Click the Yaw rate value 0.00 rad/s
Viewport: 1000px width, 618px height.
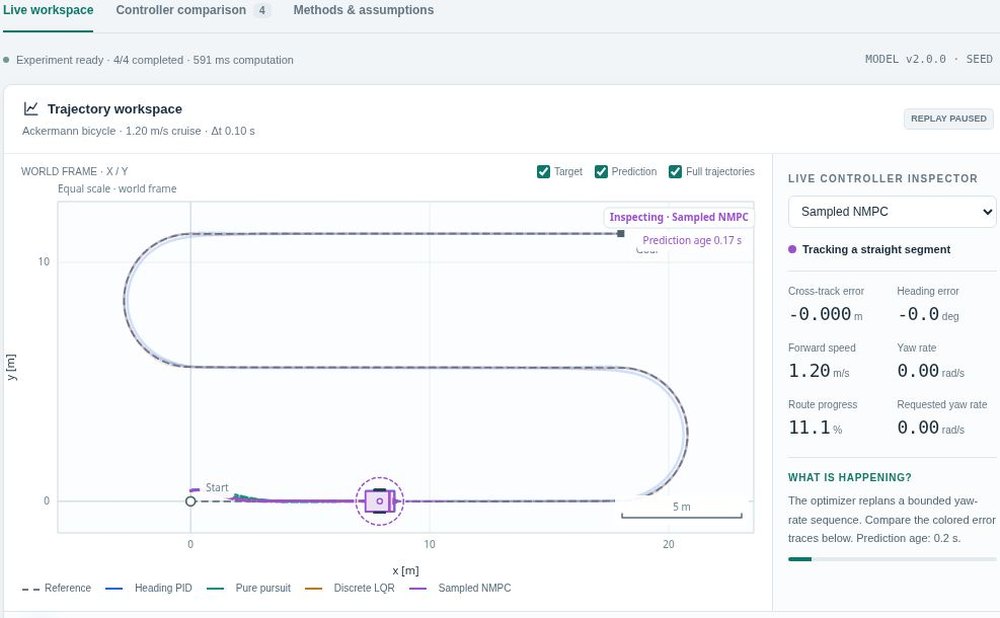(x=930, y=371)
